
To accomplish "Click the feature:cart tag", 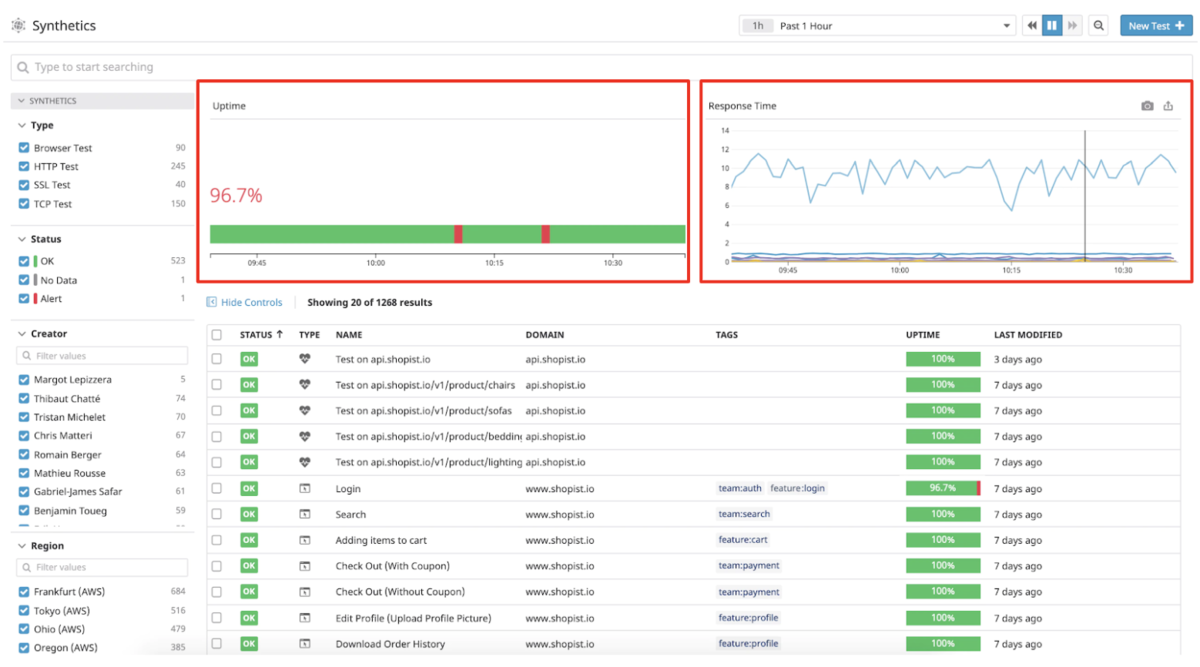I will (743, 540).
